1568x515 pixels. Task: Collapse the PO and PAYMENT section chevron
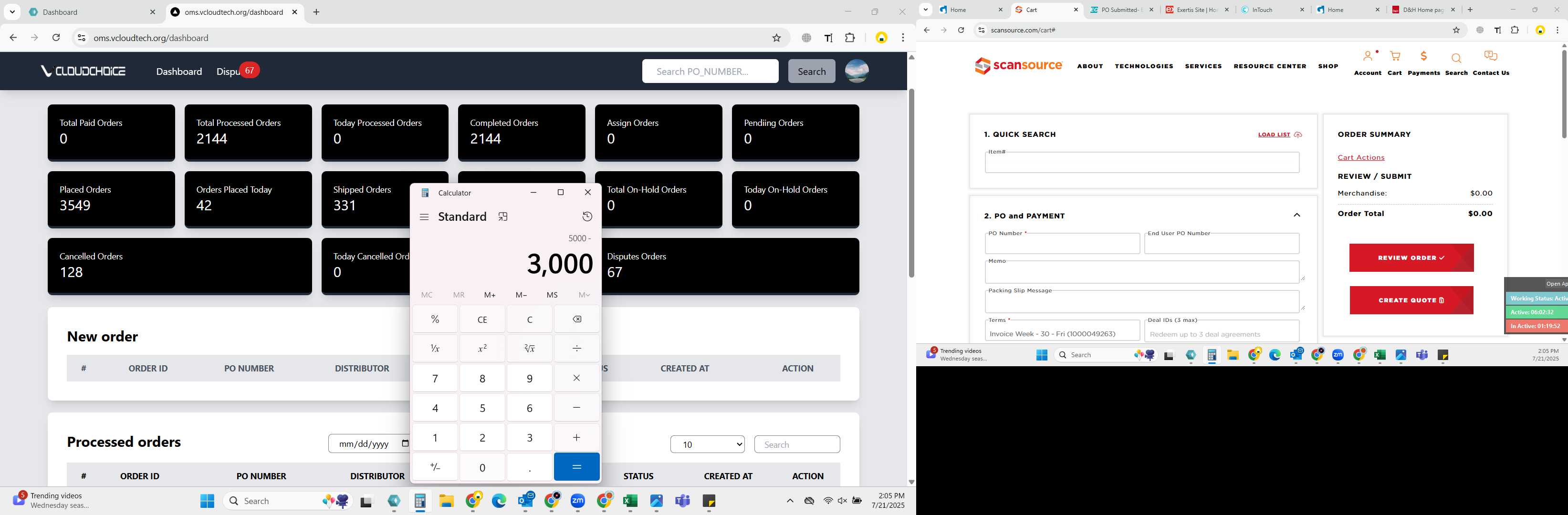click(1296, 215)
